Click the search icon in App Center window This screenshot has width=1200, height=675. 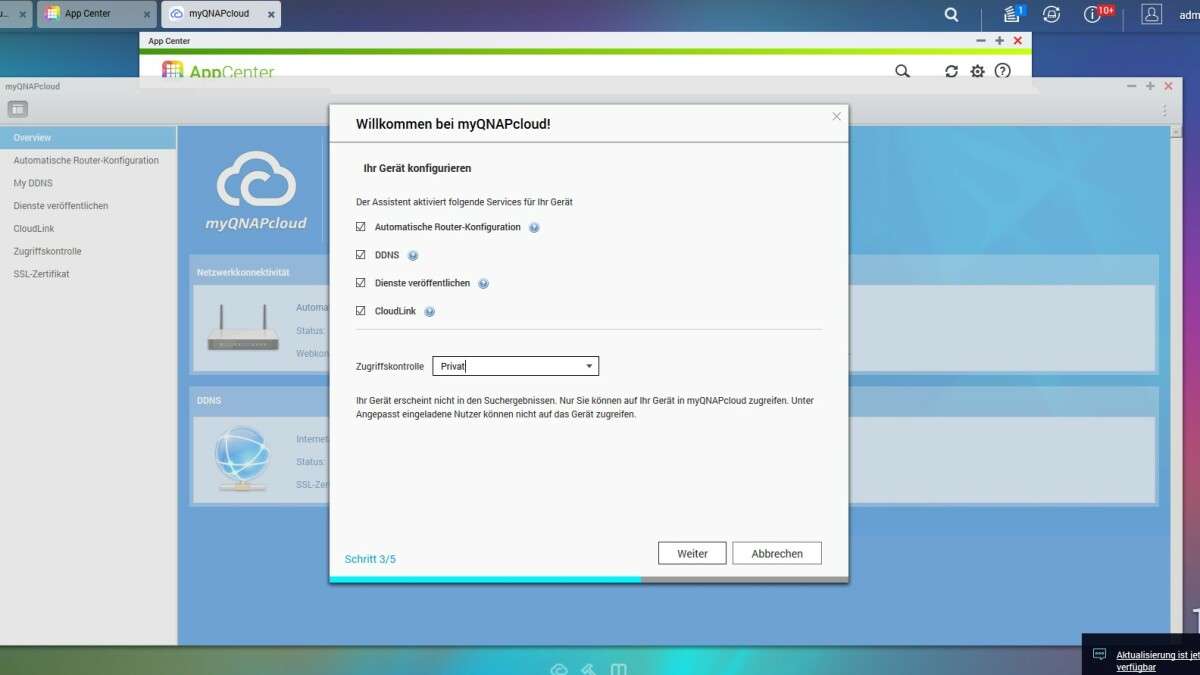pos(902,71)
